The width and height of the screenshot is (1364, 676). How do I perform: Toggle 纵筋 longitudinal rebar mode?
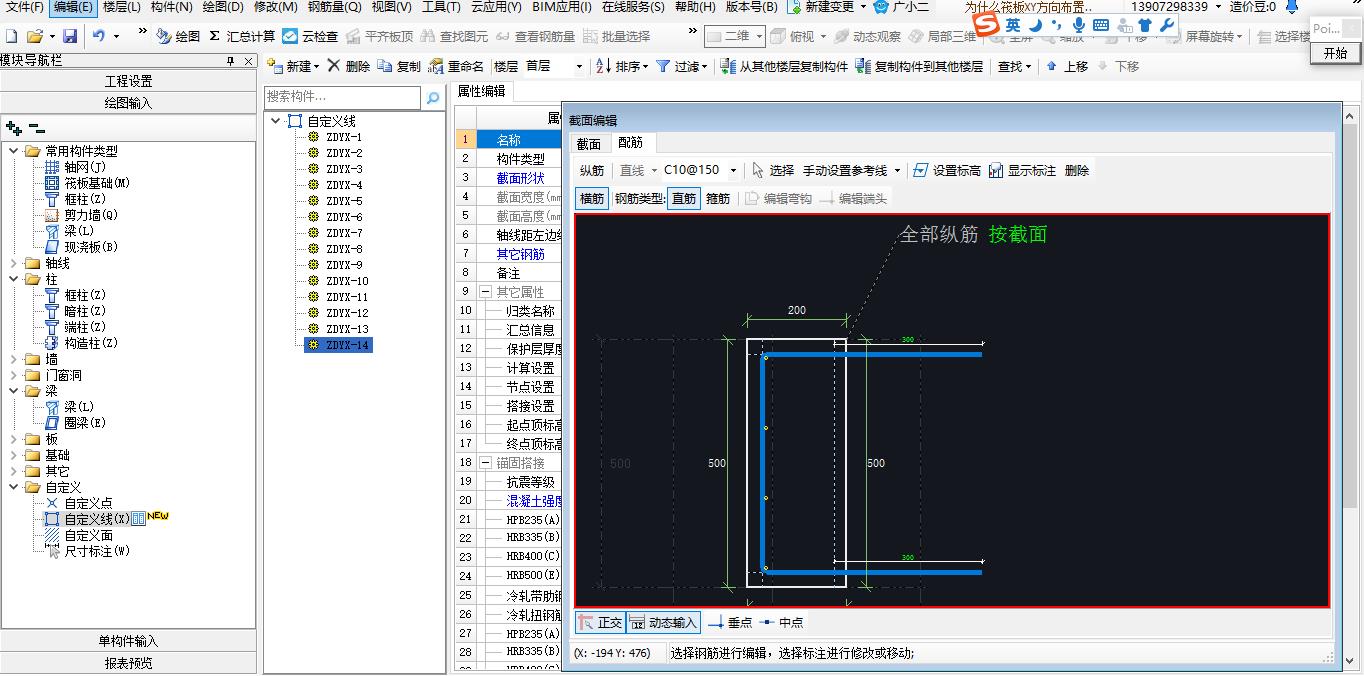click(592, 170)
